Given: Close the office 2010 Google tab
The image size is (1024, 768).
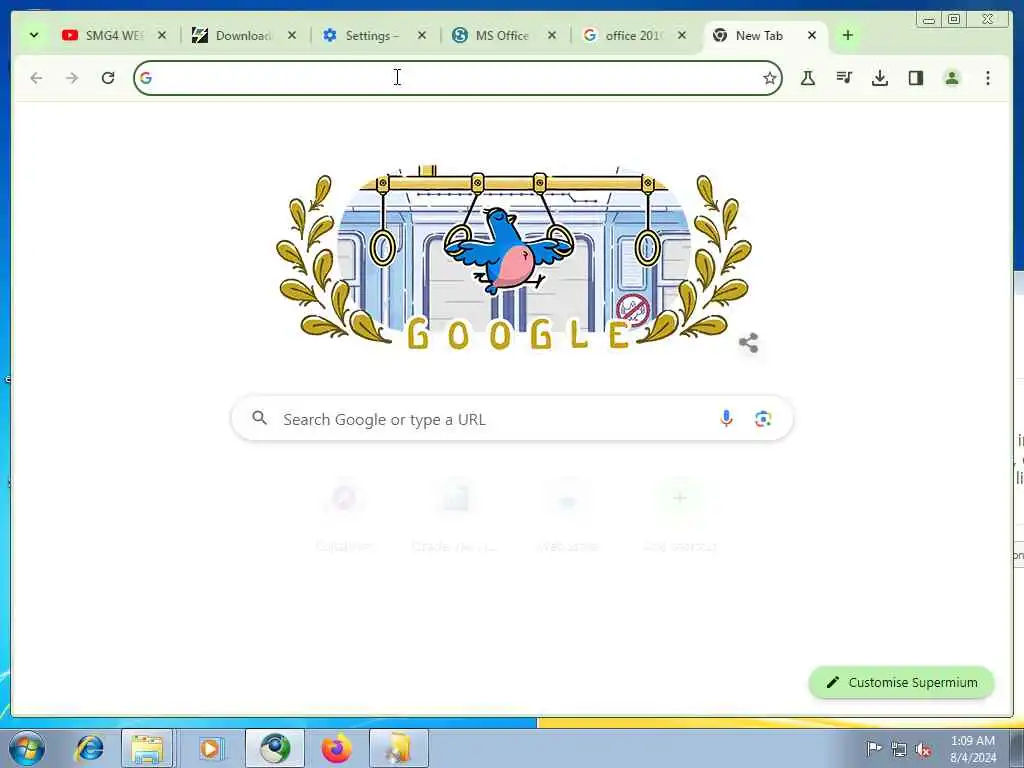Looking at the screenshot, I should coord(681,35).
